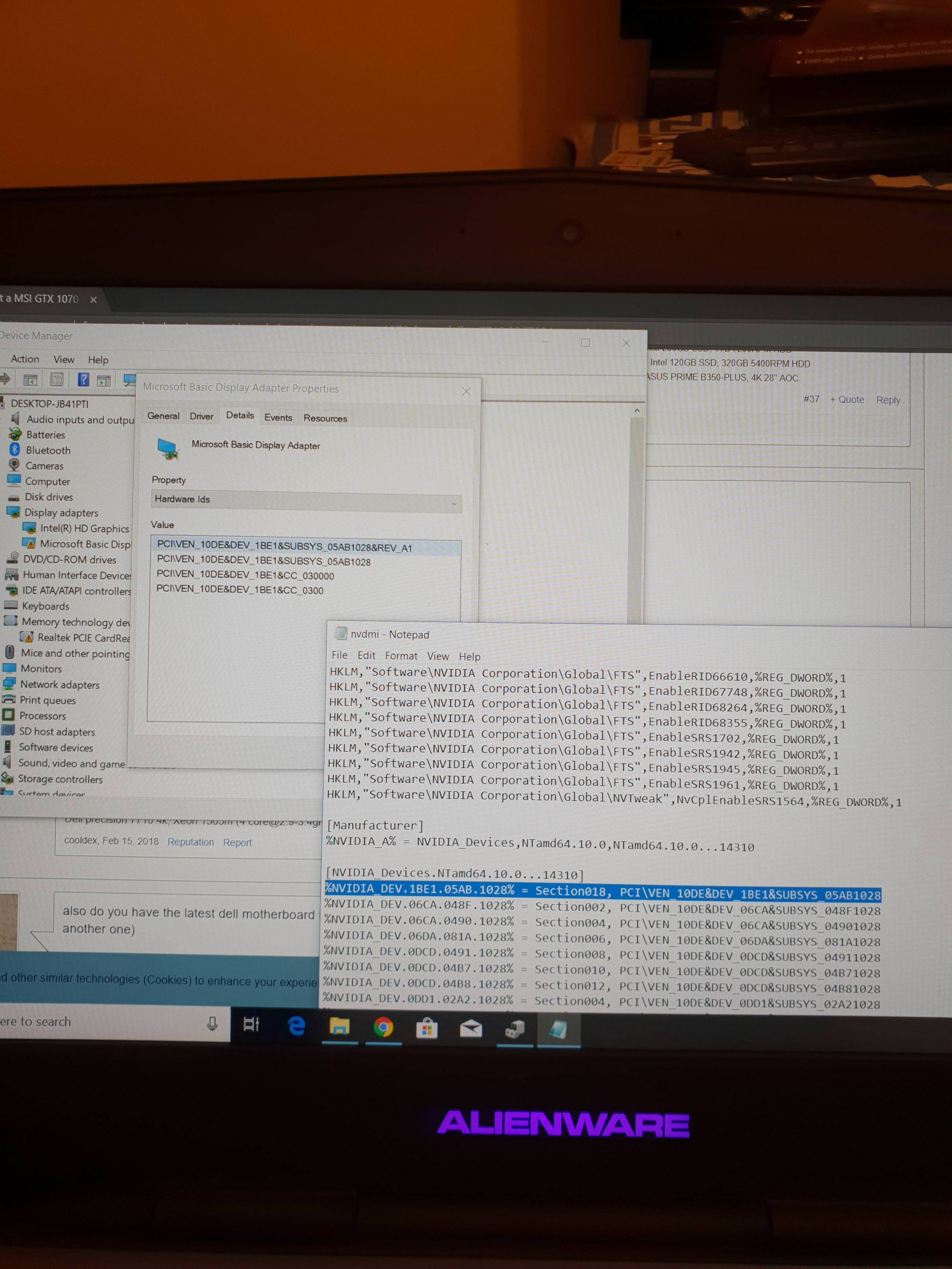Open Microsoft Store from taskbar
The height and width of the screenshot is (1269, 952).
[x=426, y=1028]
